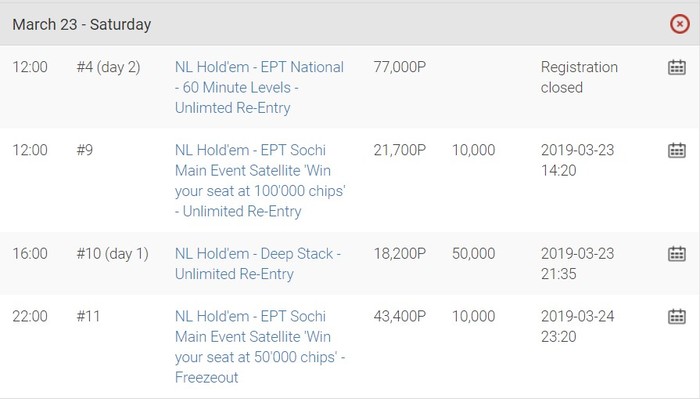Select the 43,400P buy-in amount
The image size is (700, 399).
point(400,316)
